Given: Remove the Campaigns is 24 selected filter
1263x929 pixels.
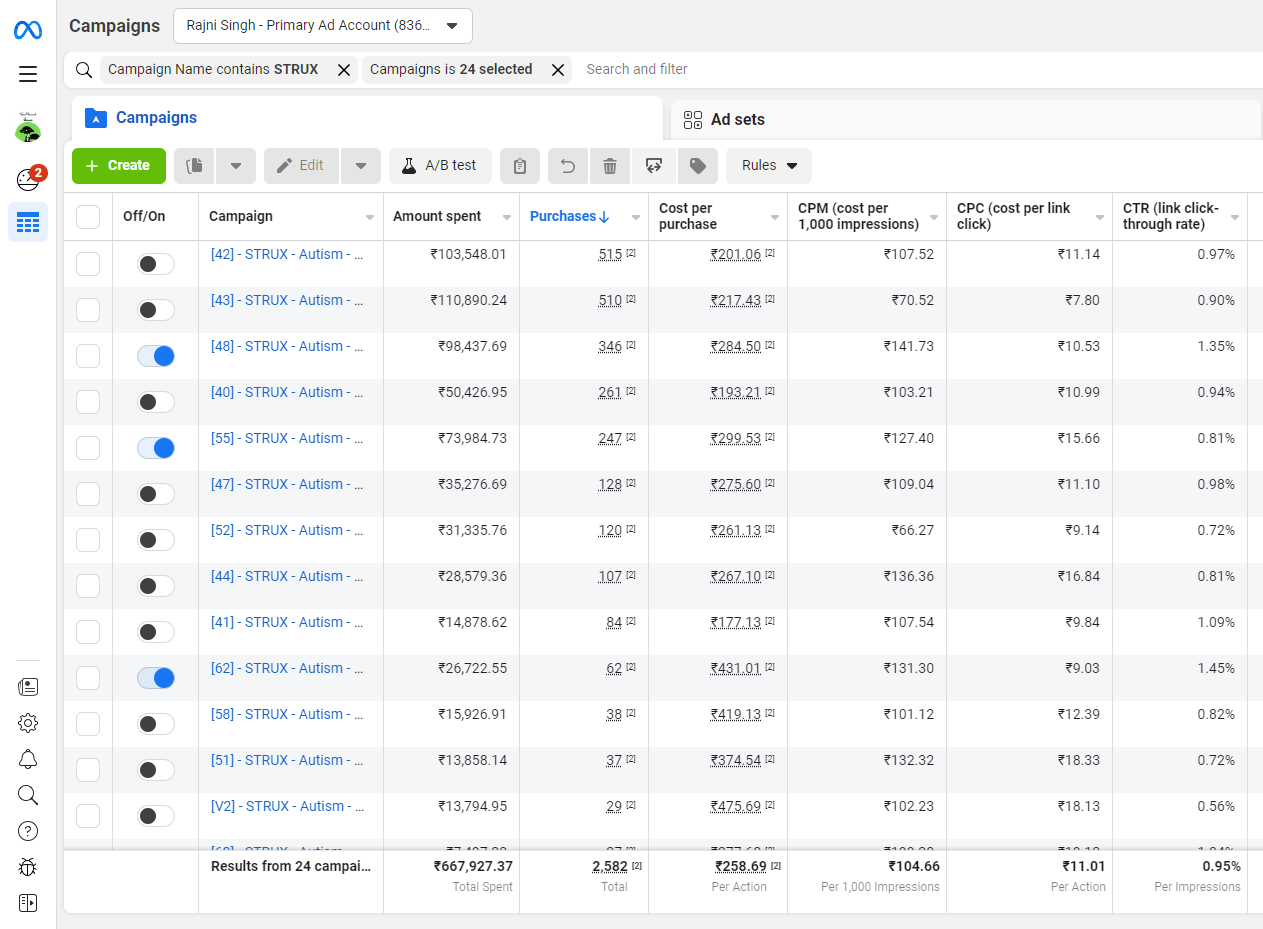Looking at the screenshot, I should [x=558, y=69].
